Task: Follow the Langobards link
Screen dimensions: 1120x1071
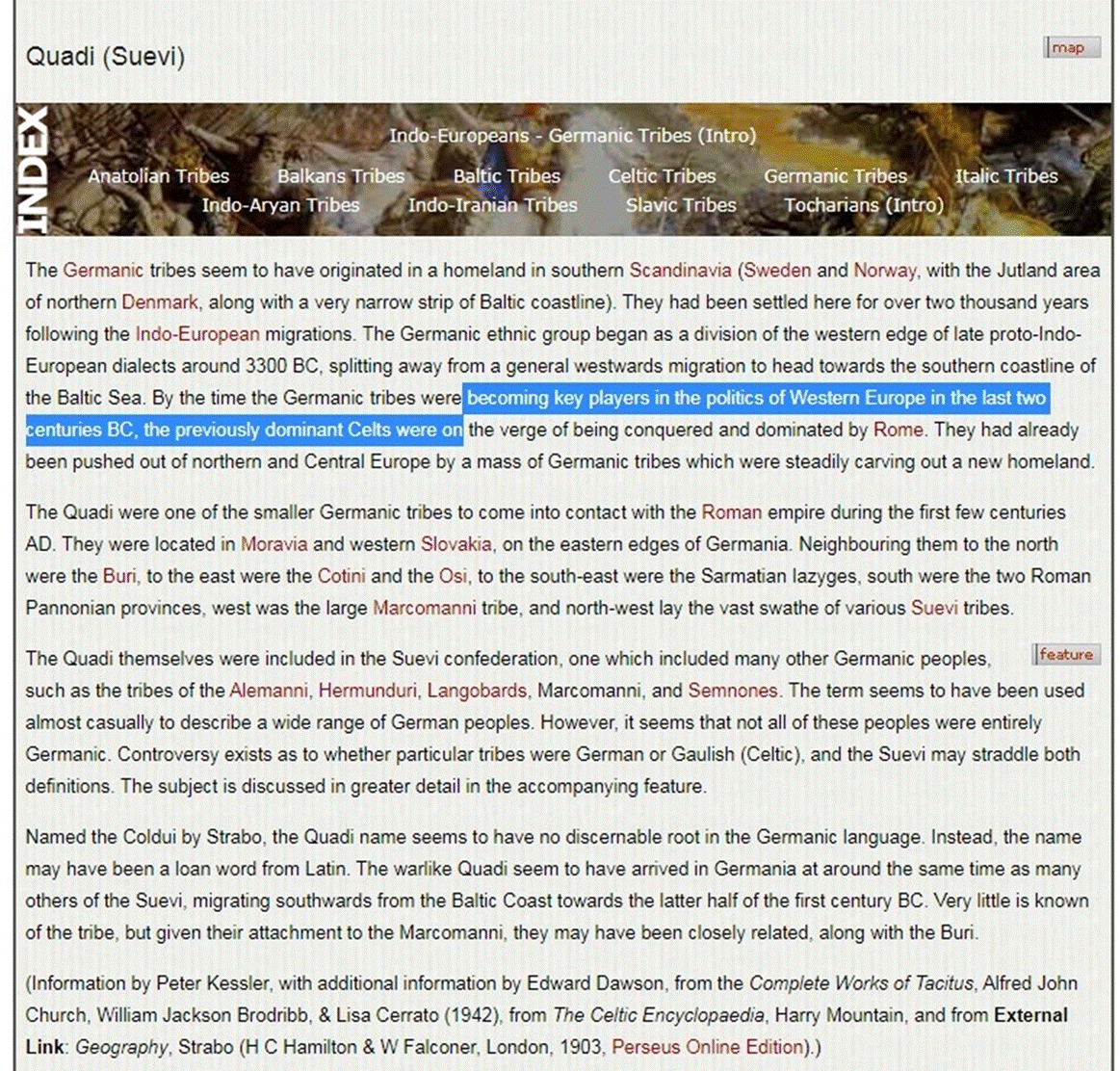Action: click(x=477, y=691)
